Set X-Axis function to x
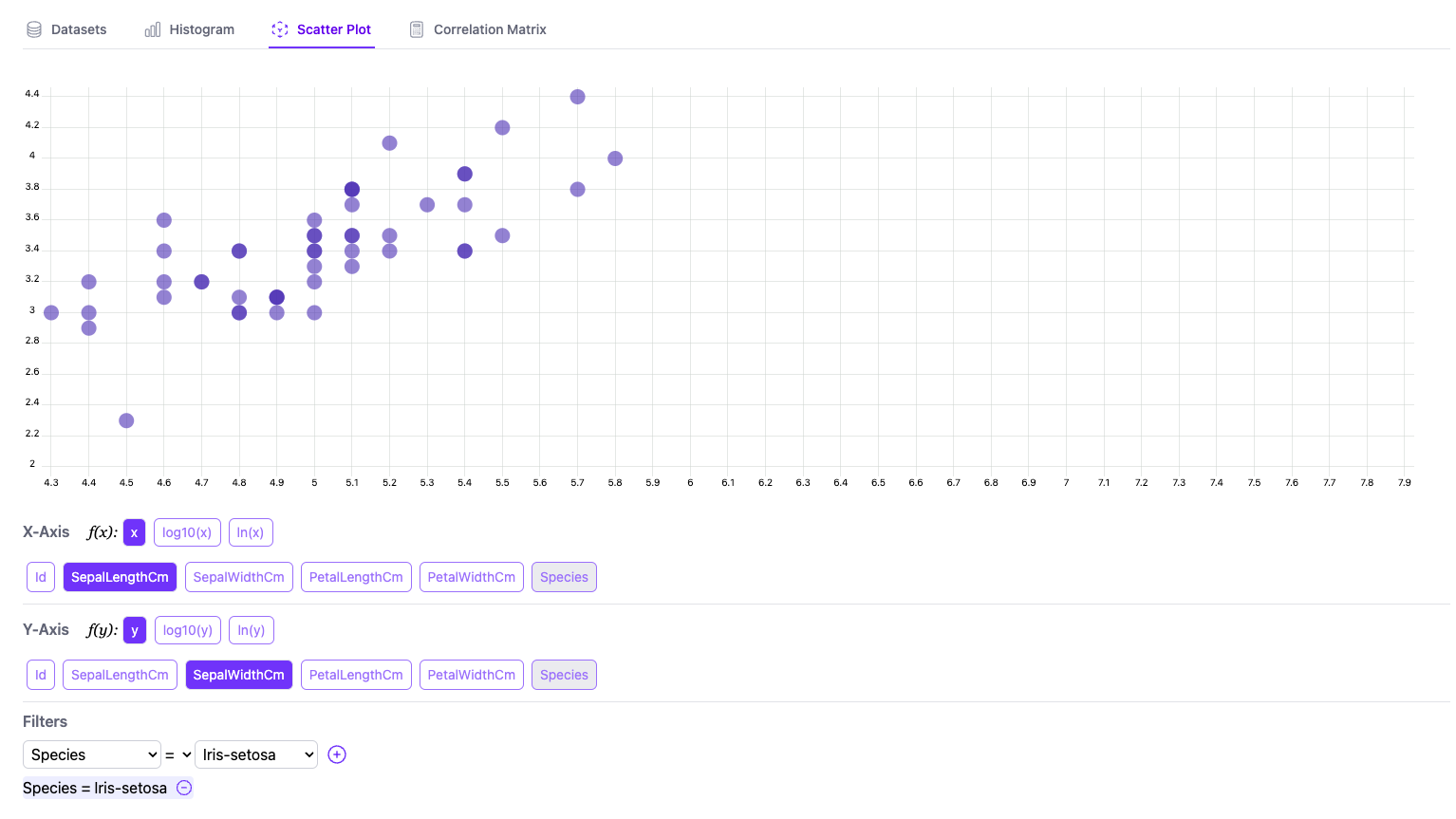Screen dimensions: 1456x819 (134, 532)
